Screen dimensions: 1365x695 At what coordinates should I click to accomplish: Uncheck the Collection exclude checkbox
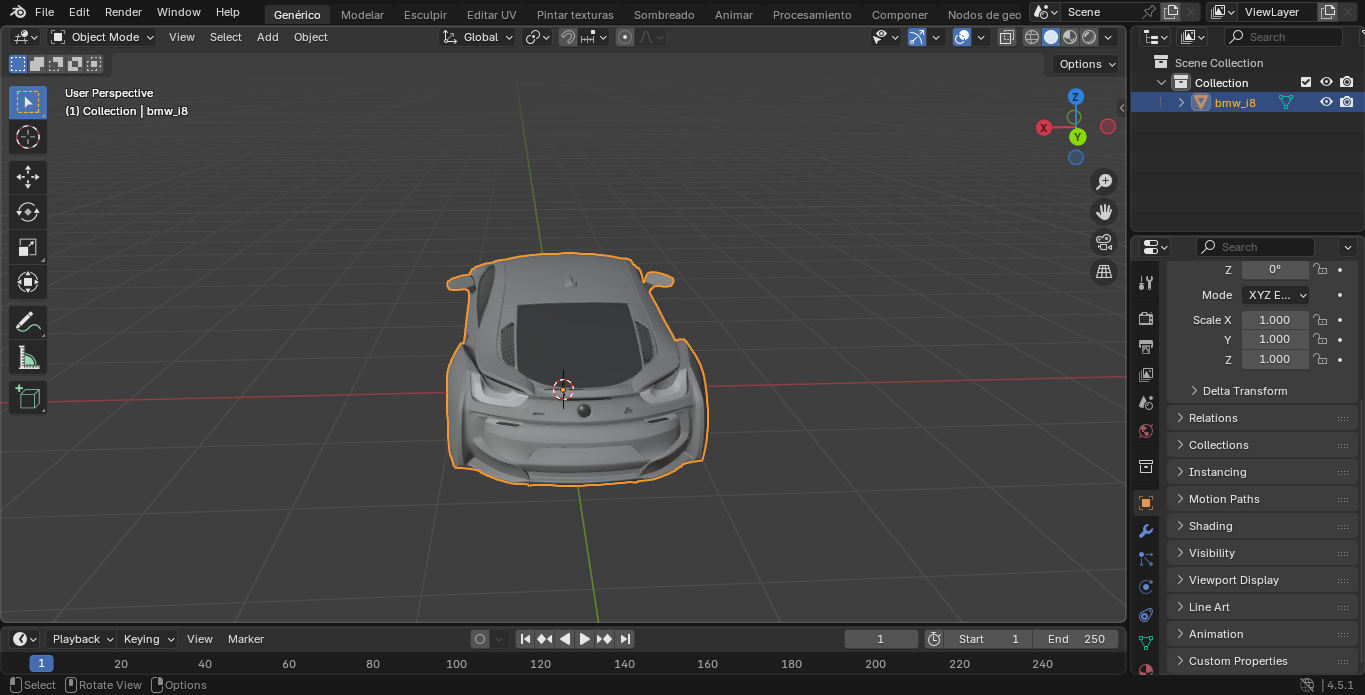pyautogui.click(x=1305, y=82)
